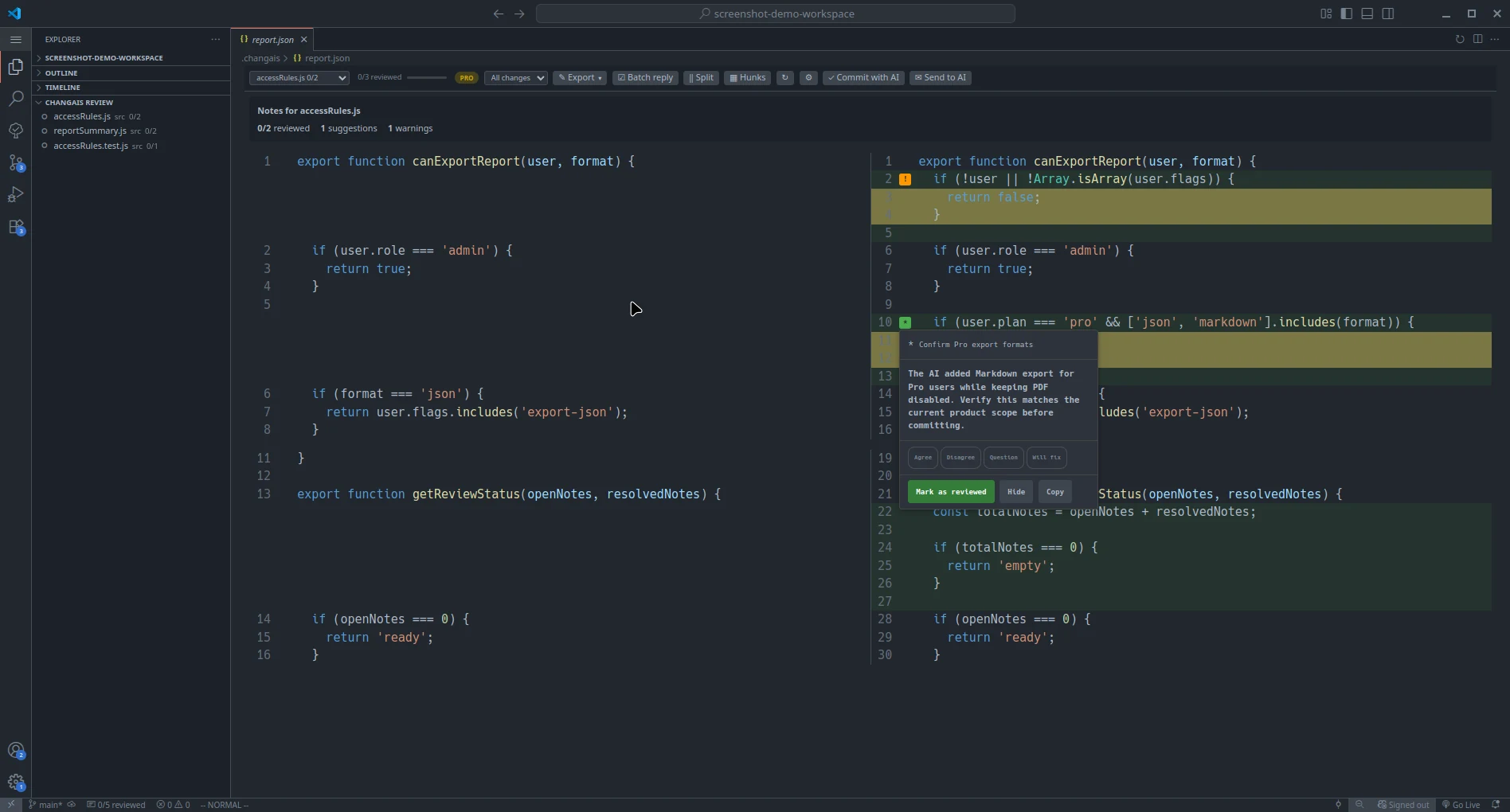Click the green suggestion marker on line 10

(906, 322)
